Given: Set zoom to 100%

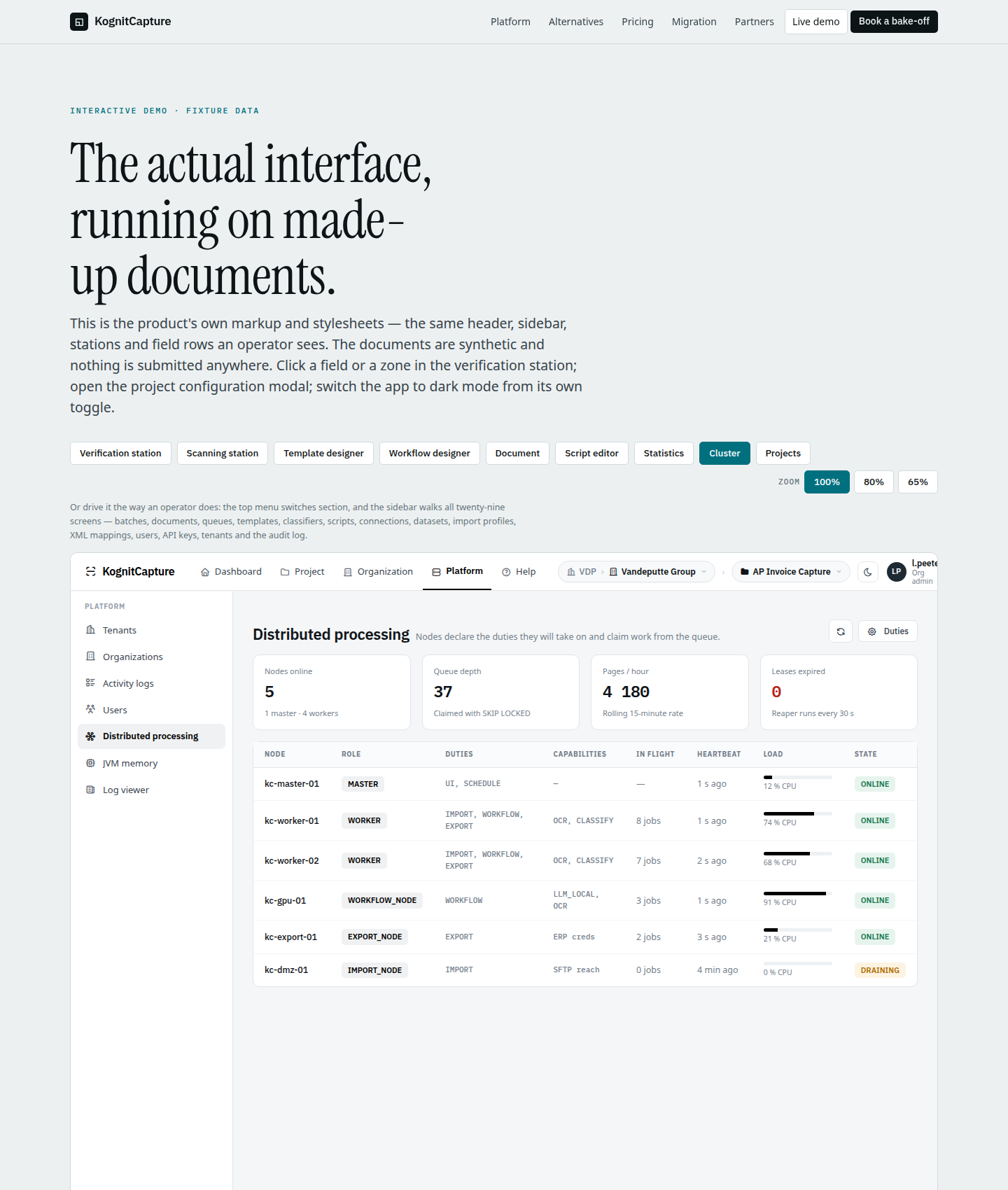Looking at the screenshot, I should tap(827, 482).
